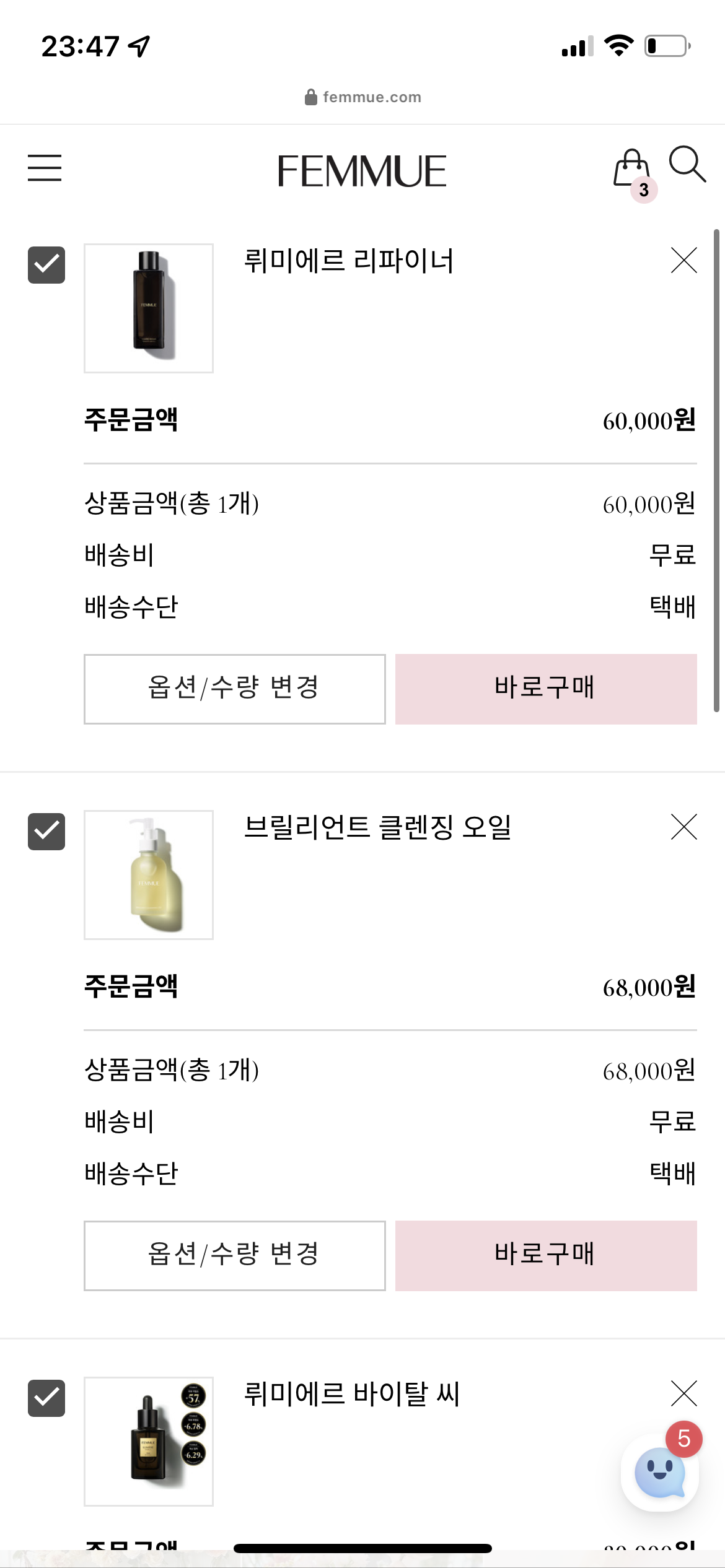Tap the femmue.com address bar
Image resolution: width=725 pixels, height=1568 pixels.
pos(363,97)
